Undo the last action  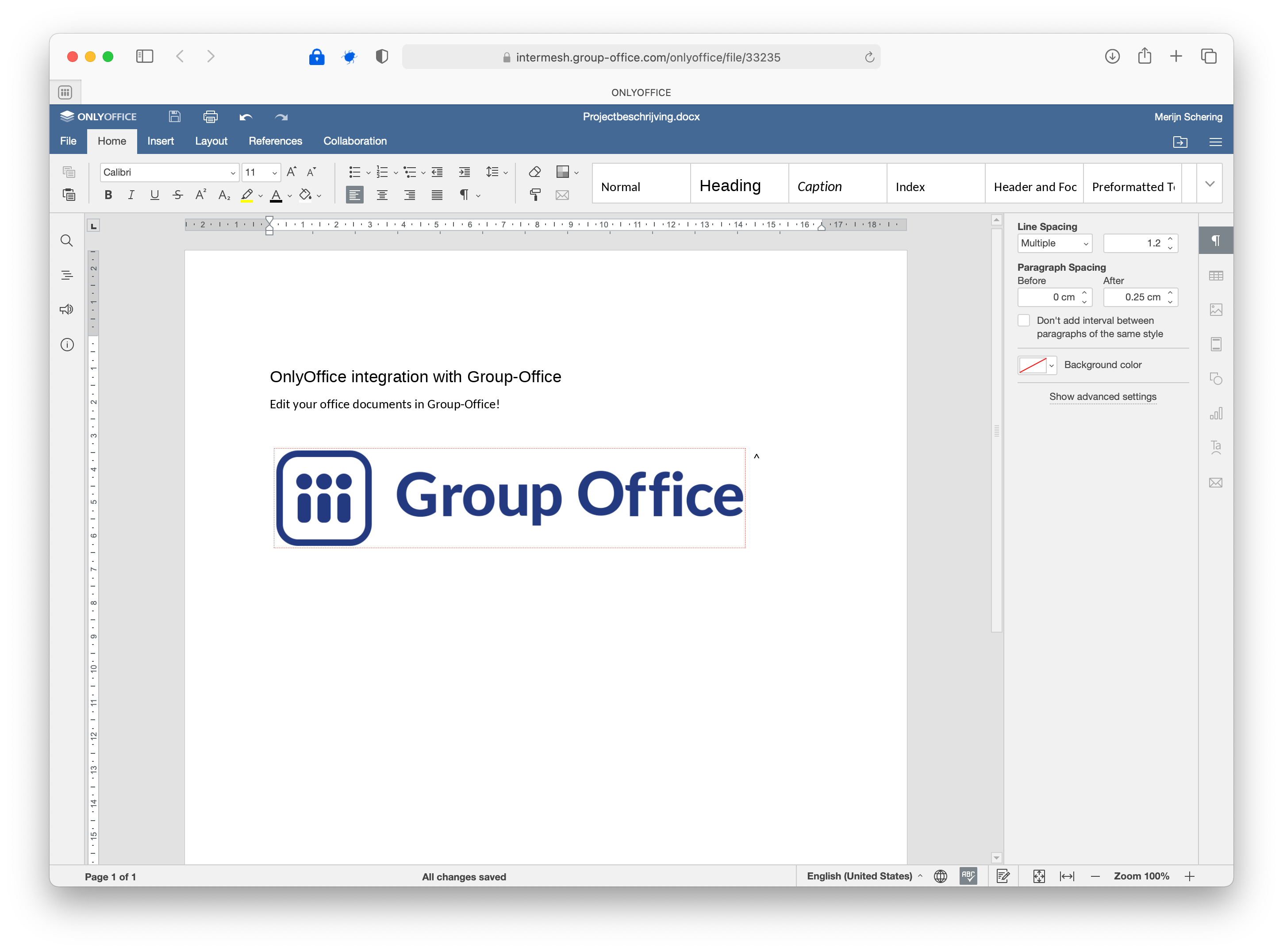[x=246, y=117]
